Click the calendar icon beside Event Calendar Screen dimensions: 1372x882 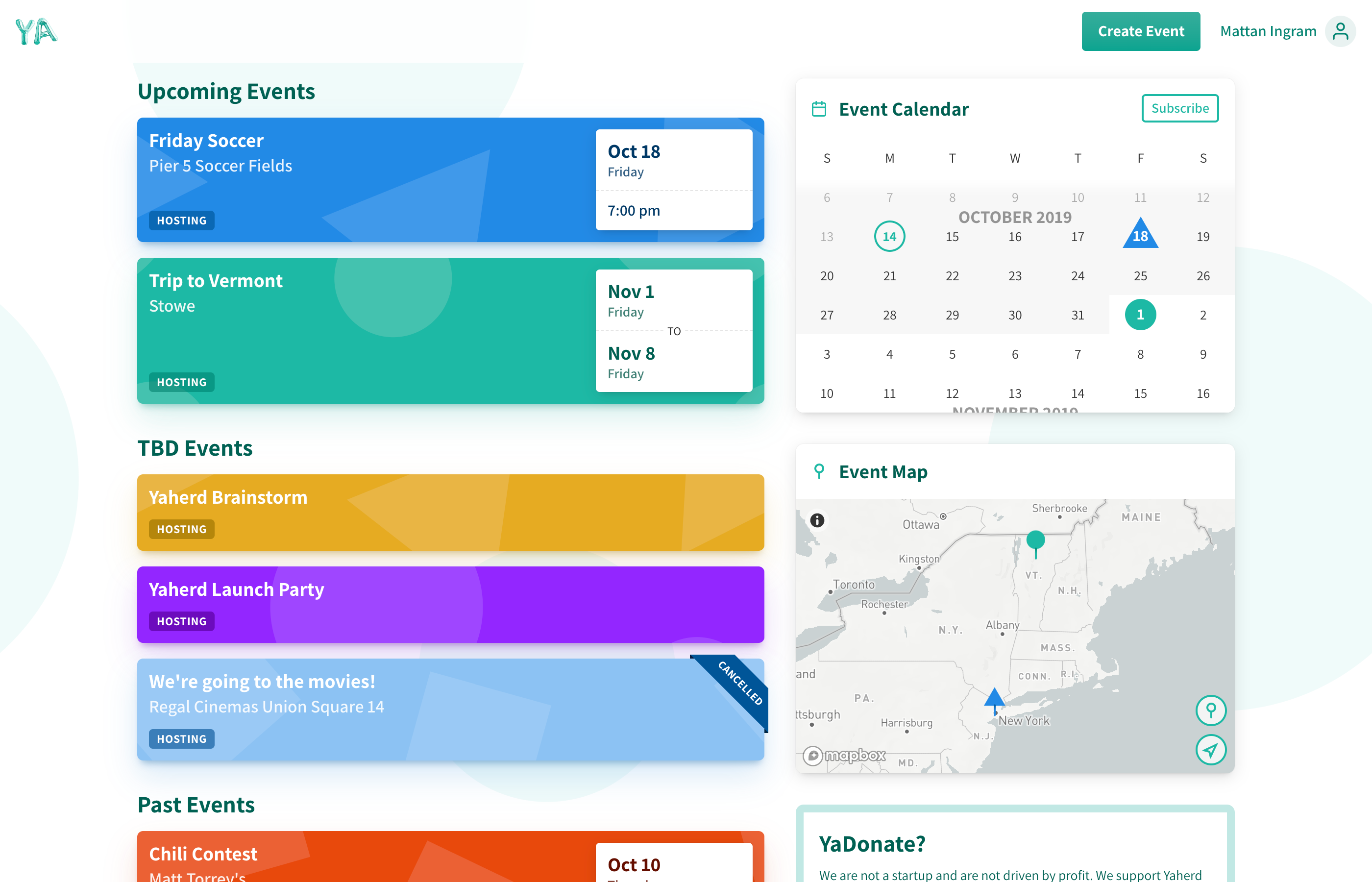[x=819, y=109]
